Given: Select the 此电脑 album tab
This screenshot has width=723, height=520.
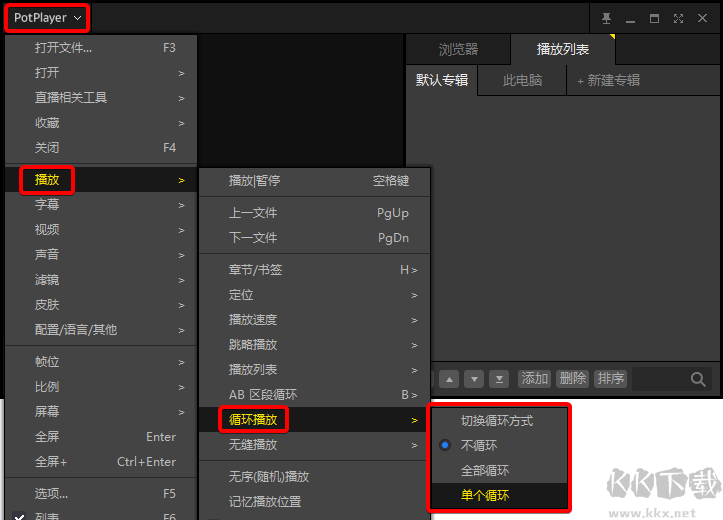Looking at the screenshot, I should click(x=522, y=80).
